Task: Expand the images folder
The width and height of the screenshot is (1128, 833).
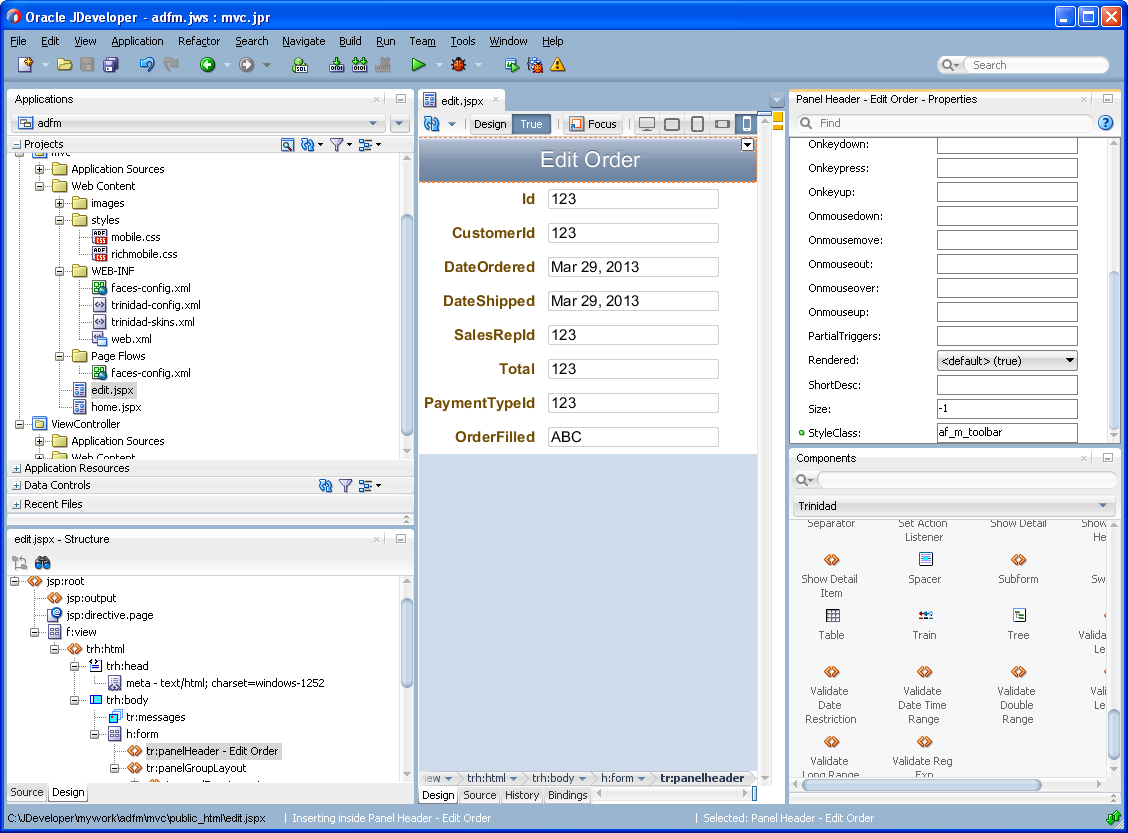Action: (60, 204)
